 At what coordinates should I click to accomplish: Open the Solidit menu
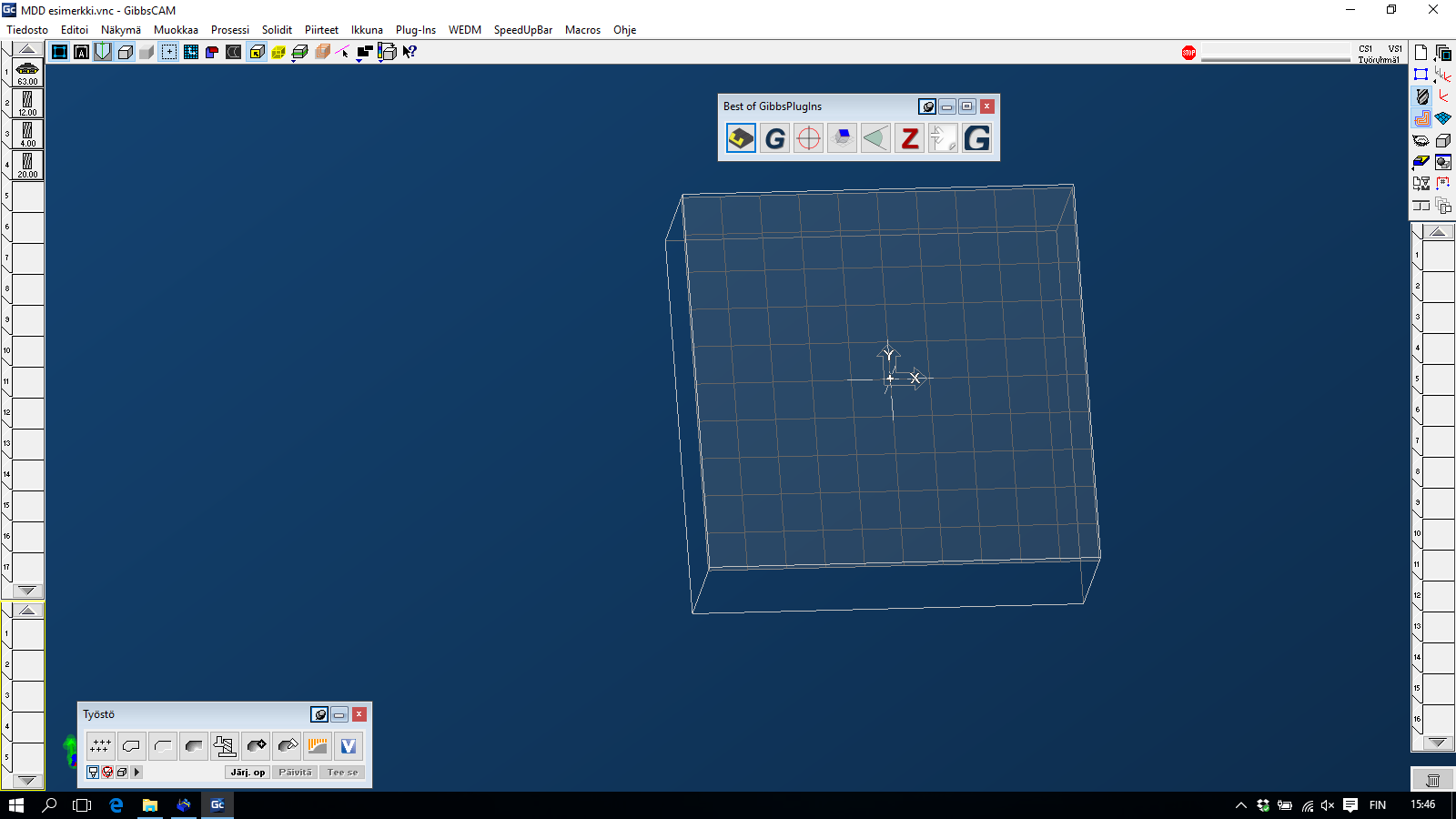(x=277, y=30)
